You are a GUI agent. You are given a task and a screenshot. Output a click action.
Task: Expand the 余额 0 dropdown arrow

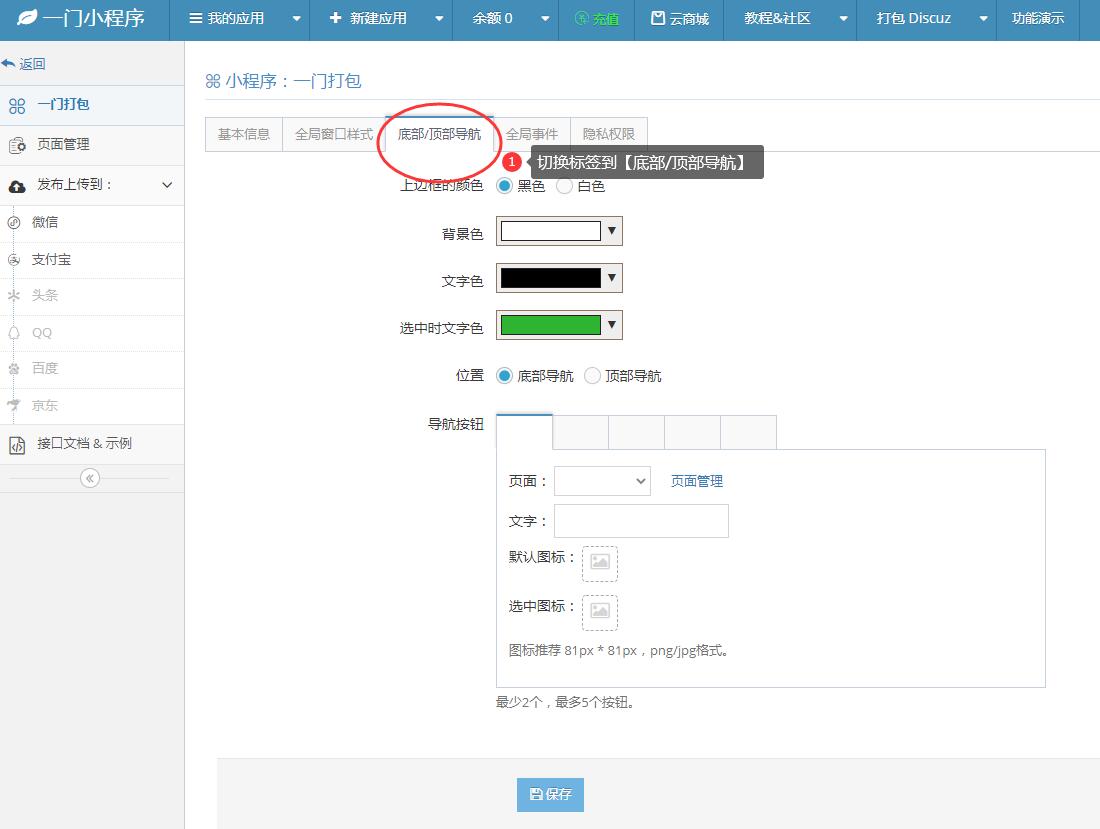click(545, 19)
